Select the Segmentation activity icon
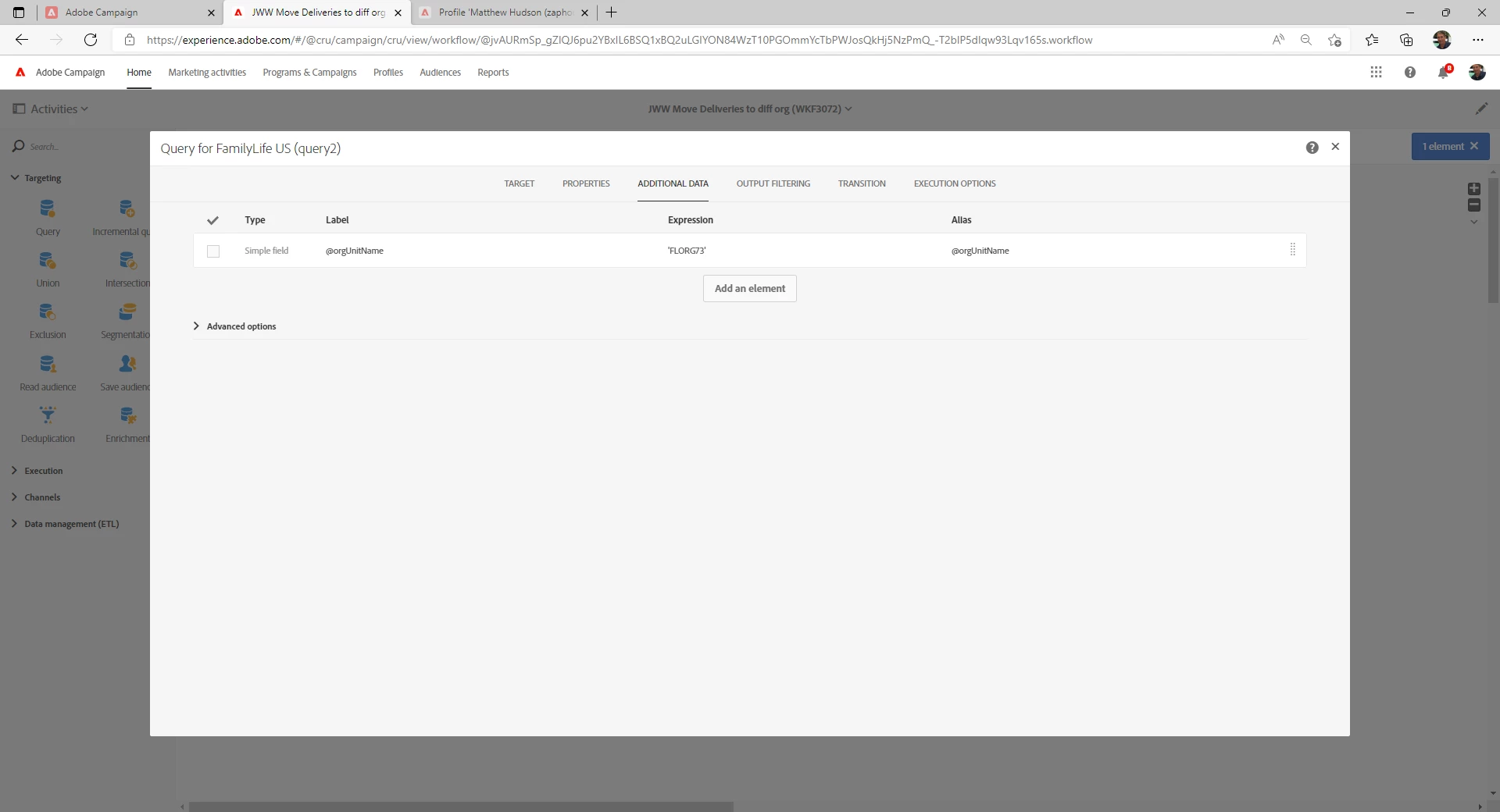Image resolution: width=1500 pixels, height=812 pixels. [x=127, y=312]
